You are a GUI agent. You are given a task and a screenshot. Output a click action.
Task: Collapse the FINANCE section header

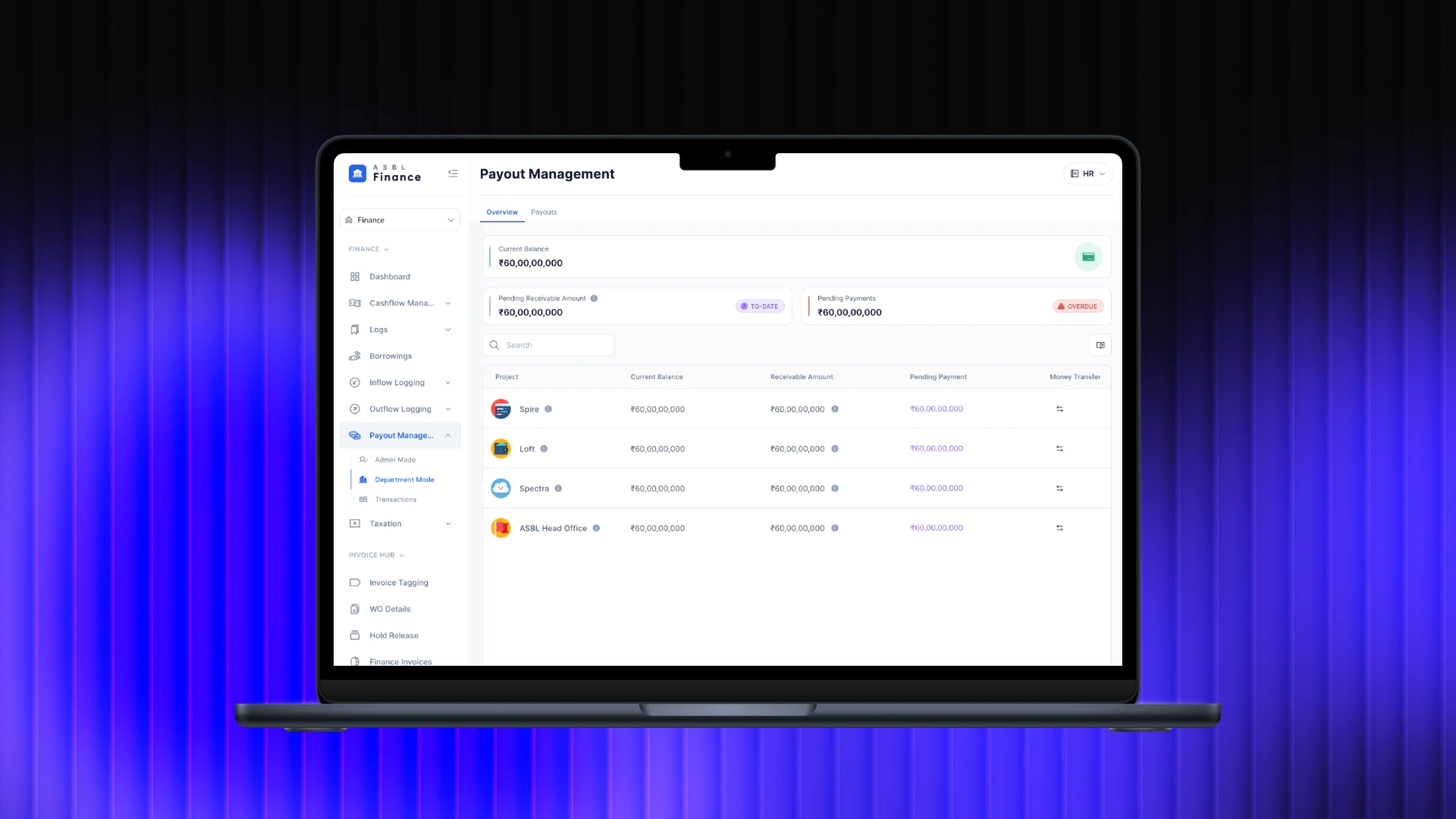pyautogui.click(x=369, y=249)
